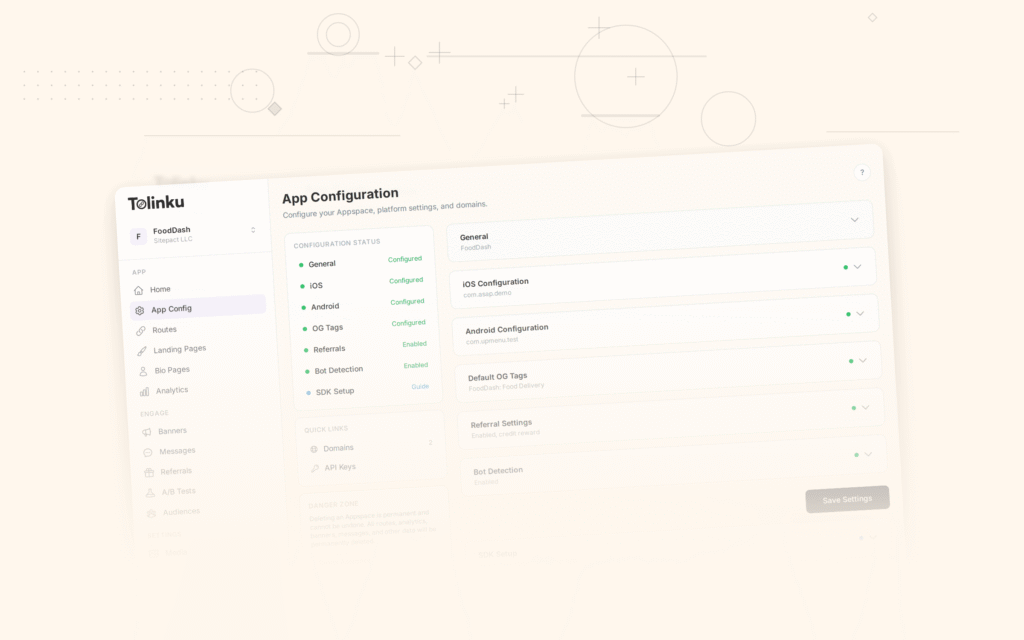
Task: Expand the Android Configuration panel
Action: tap(859, 313)
